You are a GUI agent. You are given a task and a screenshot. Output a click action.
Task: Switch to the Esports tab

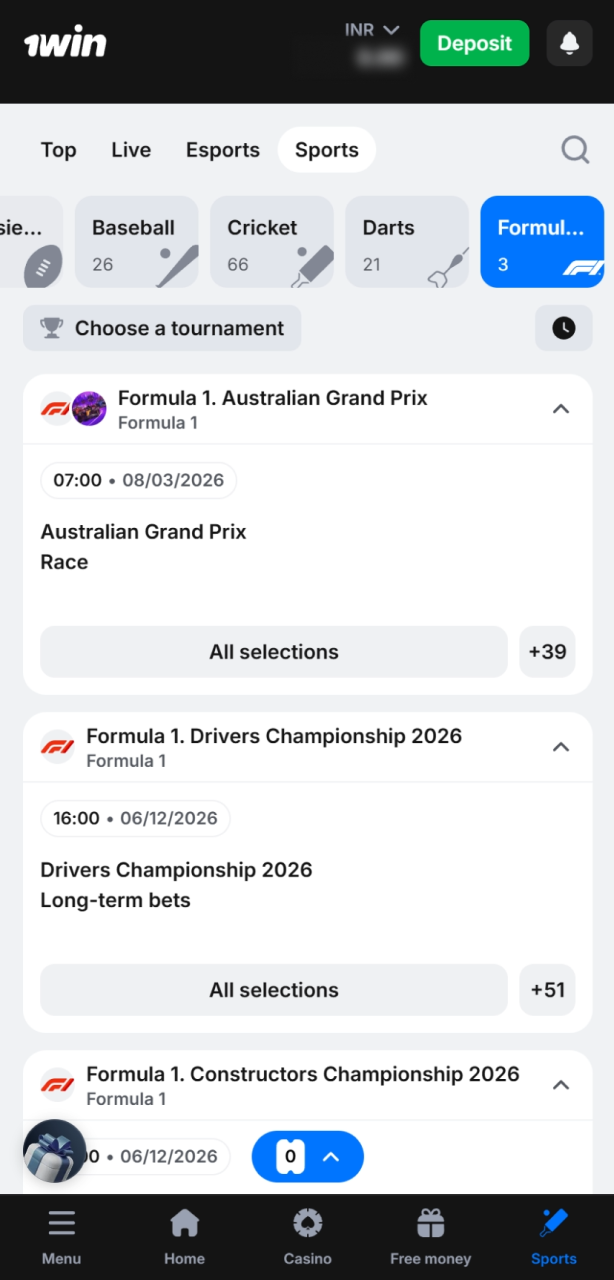222,149
